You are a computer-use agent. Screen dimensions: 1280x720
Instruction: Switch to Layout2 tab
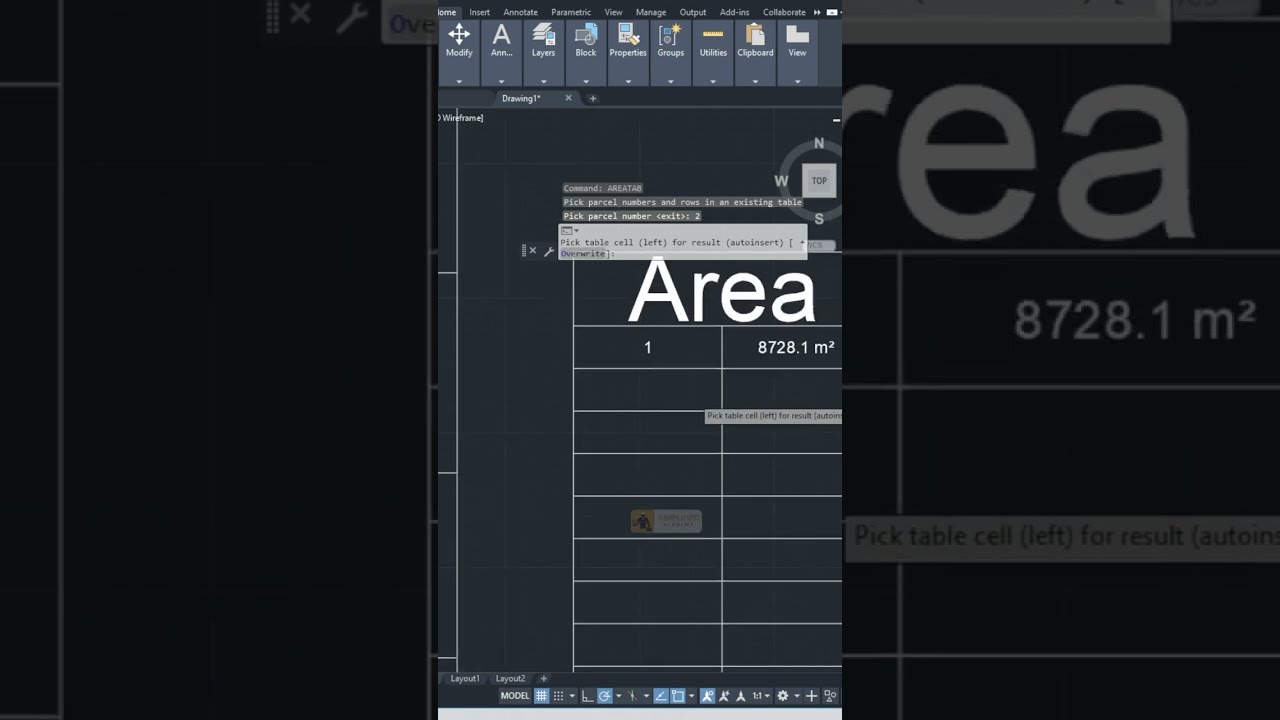(510, 678)
